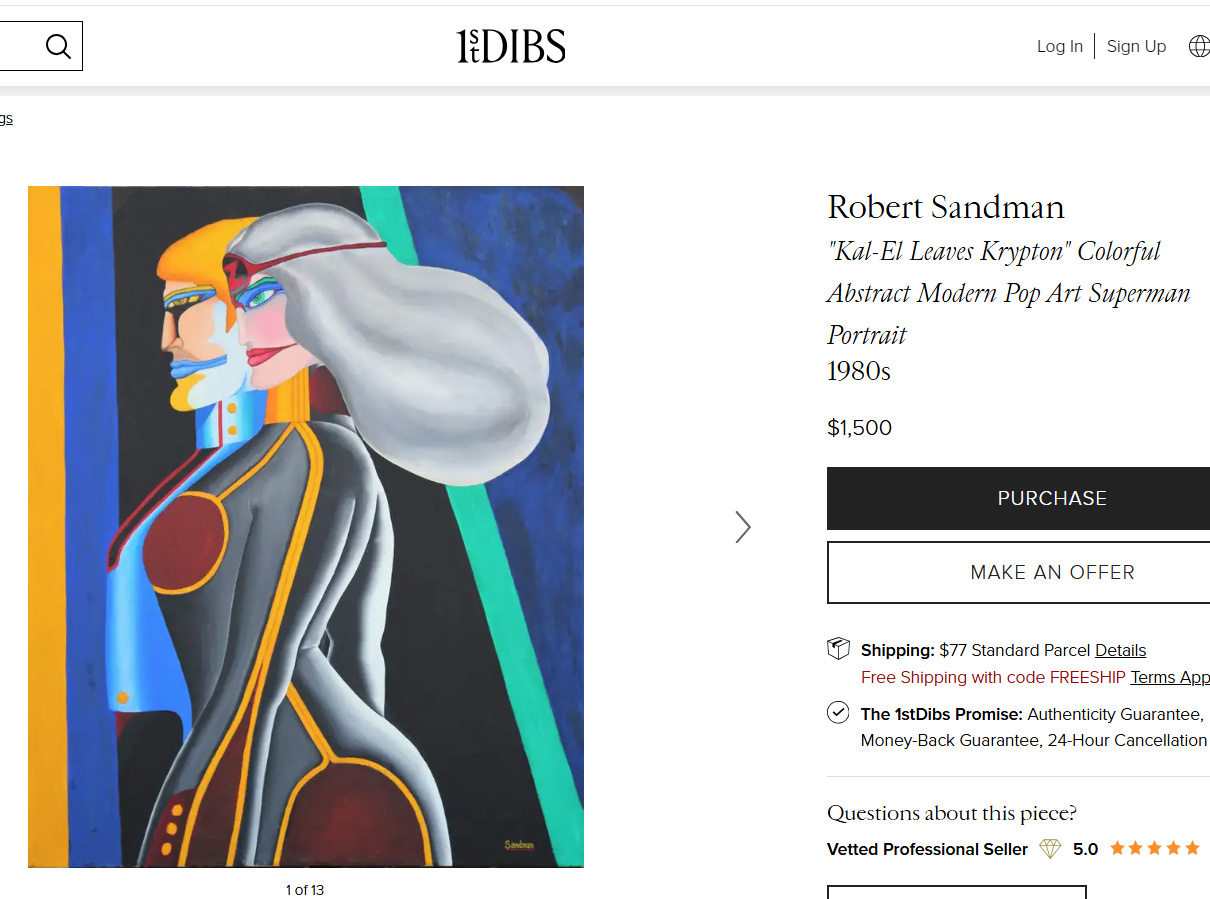Click the search magnifier icon
Viewport: 1210px width, 899px height.
click(x=58, y=46)
